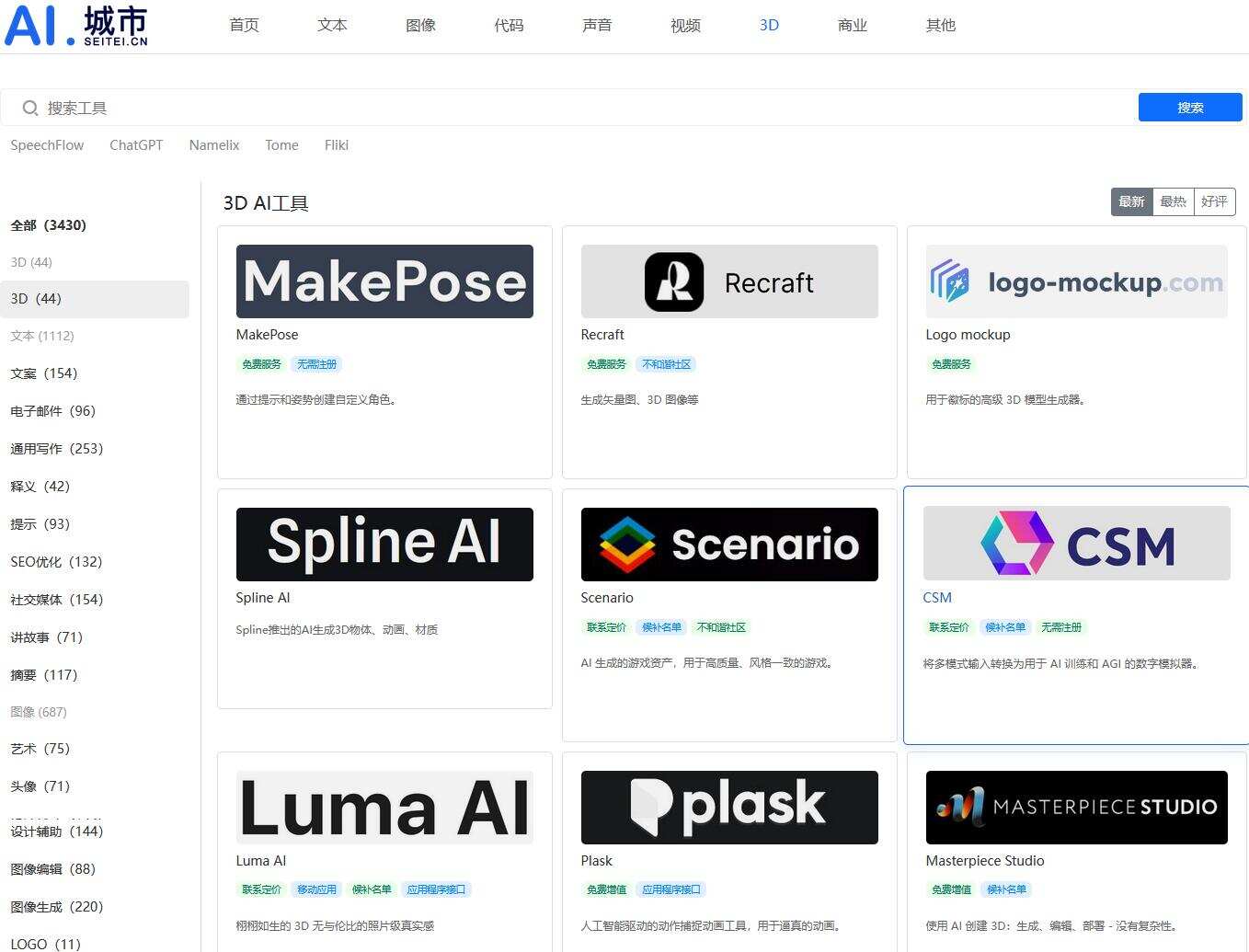Open the Masterpiece Studio logo thumbnail
Screen dimensions: 1249x952
click(1077, 808)
